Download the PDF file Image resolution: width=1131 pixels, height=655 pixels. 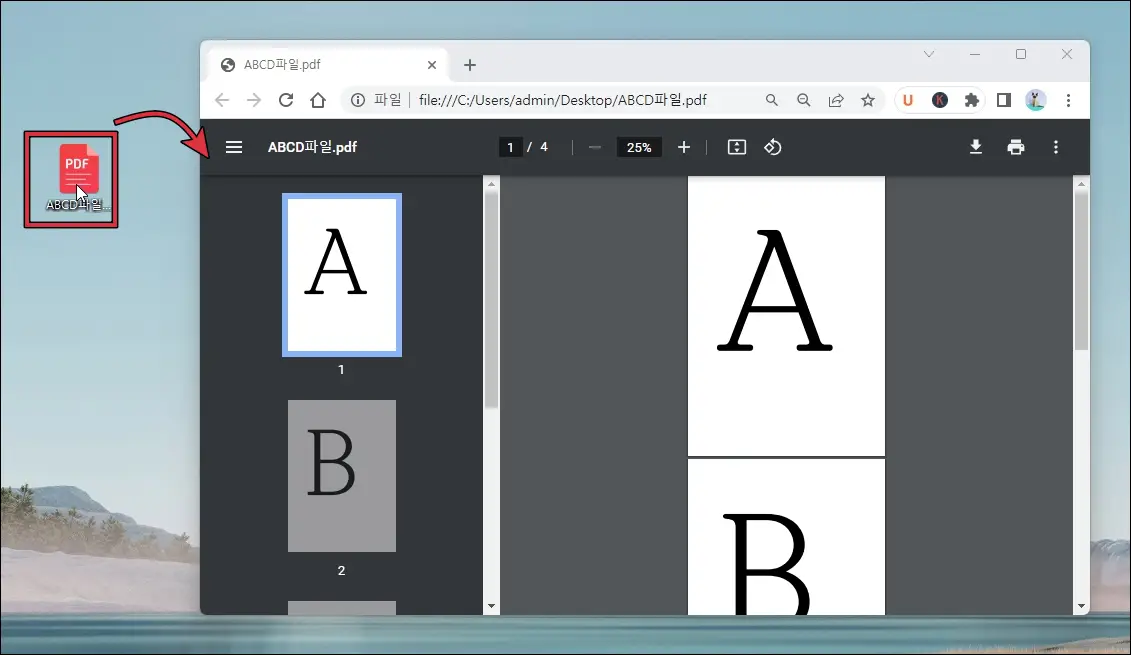point(976,147)
